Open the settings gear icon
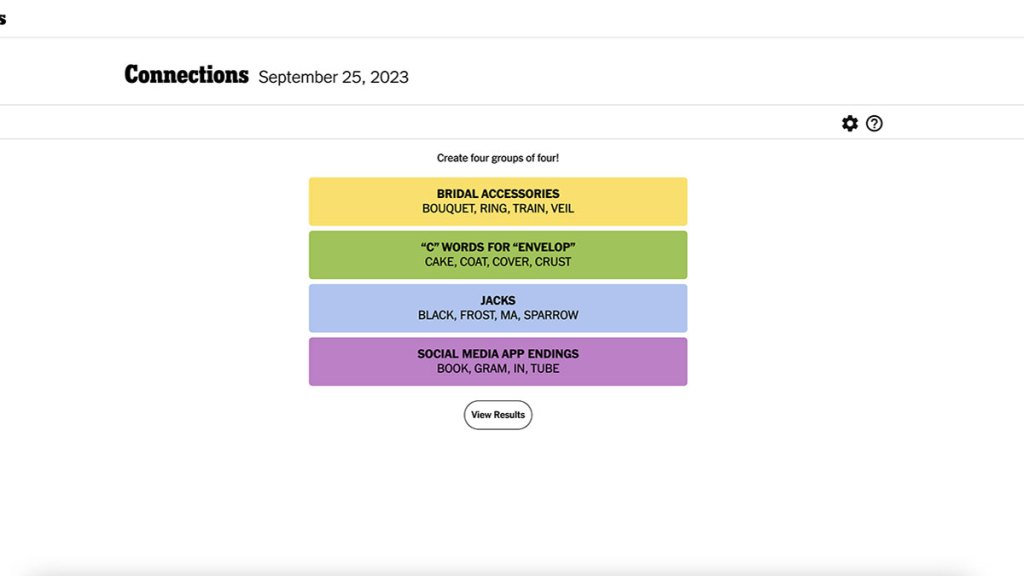 [x=850, y=123]
